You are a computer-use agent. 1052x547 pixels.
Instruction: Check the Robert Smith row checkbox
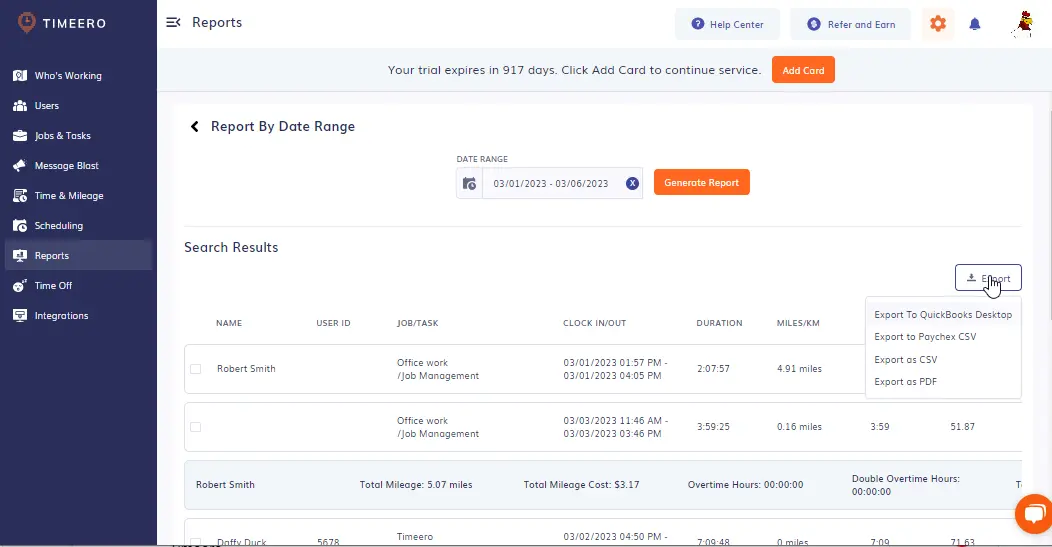pos(195,368)
